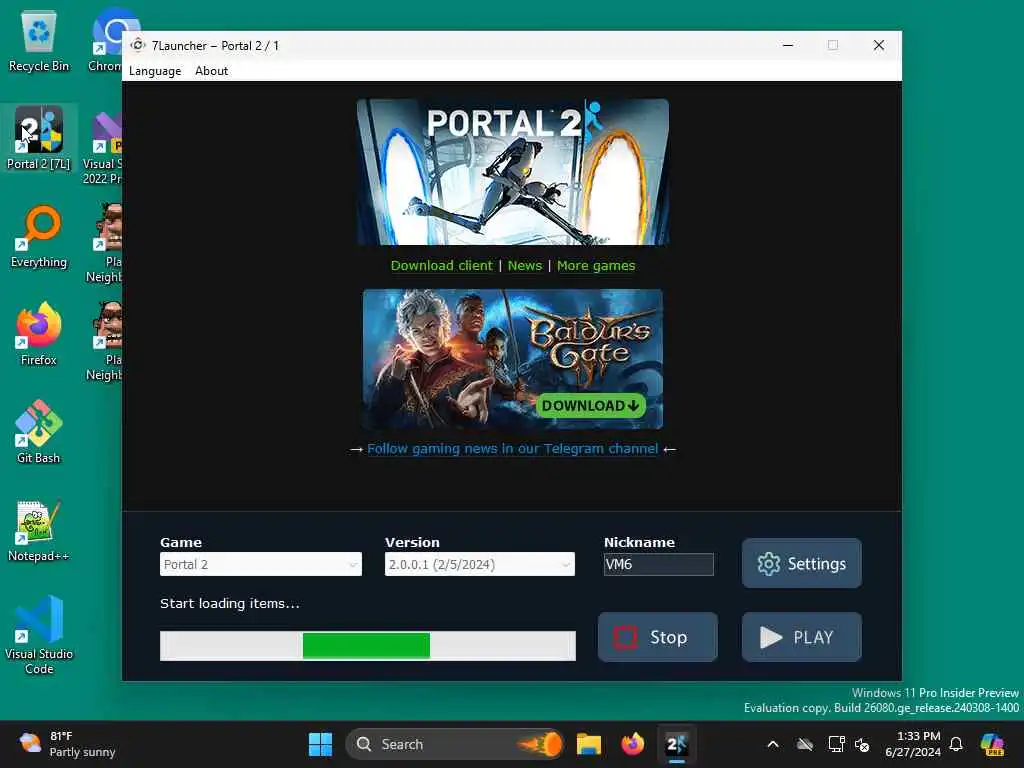Open launcher Settings
Screen dimensions: 1024x768
[x=801, y=563]
